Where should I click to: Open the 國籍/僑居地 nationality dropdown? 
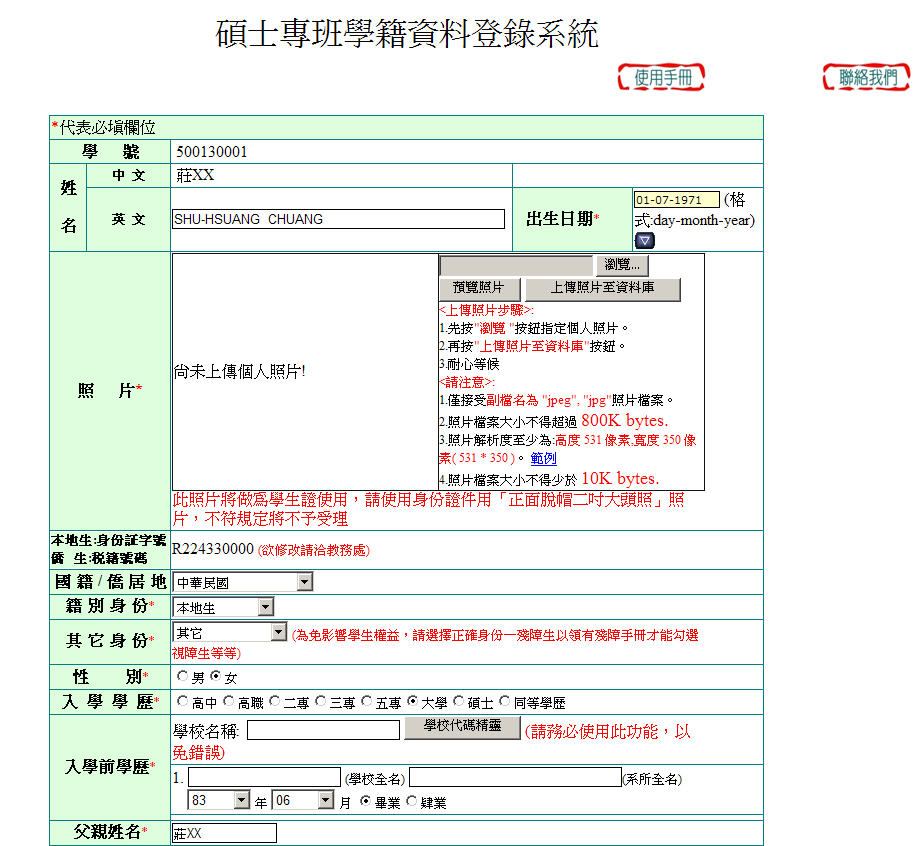click(242, 582)
